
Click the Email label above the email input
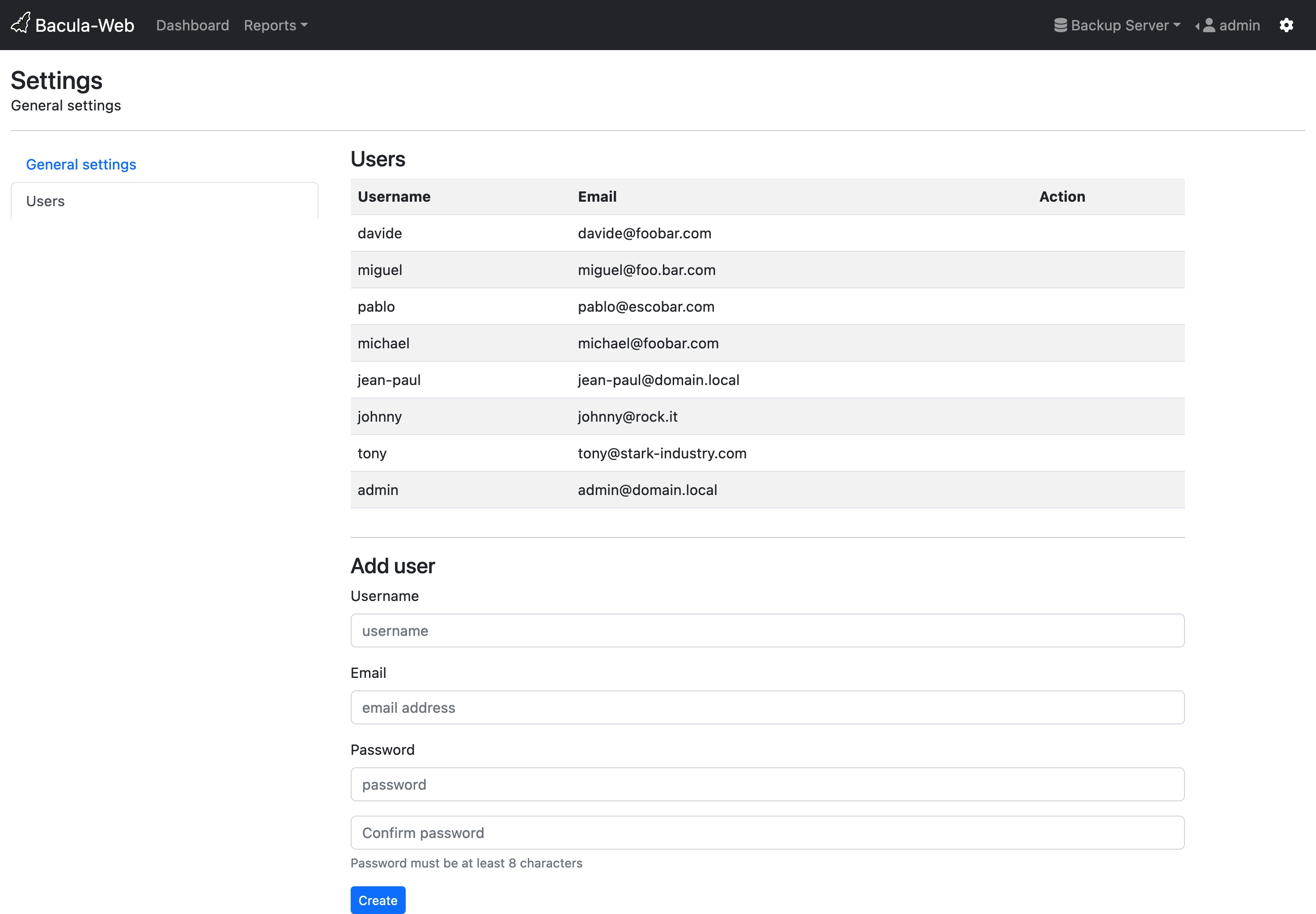point(369,673)
